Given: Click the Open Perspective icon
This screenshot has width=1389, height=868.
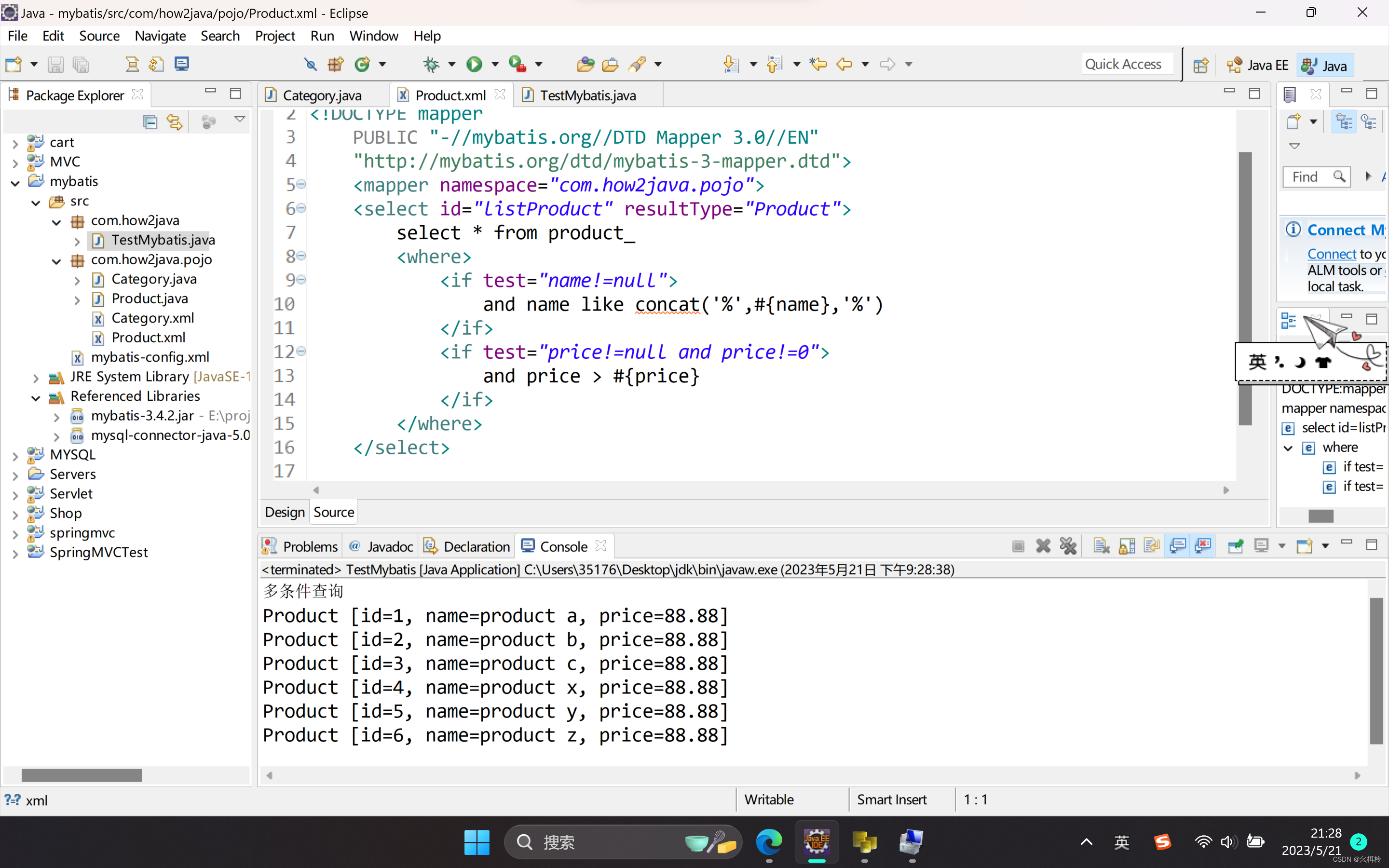Looking at the screenshot, I should pyautogui.click(x=1200, y=66).
